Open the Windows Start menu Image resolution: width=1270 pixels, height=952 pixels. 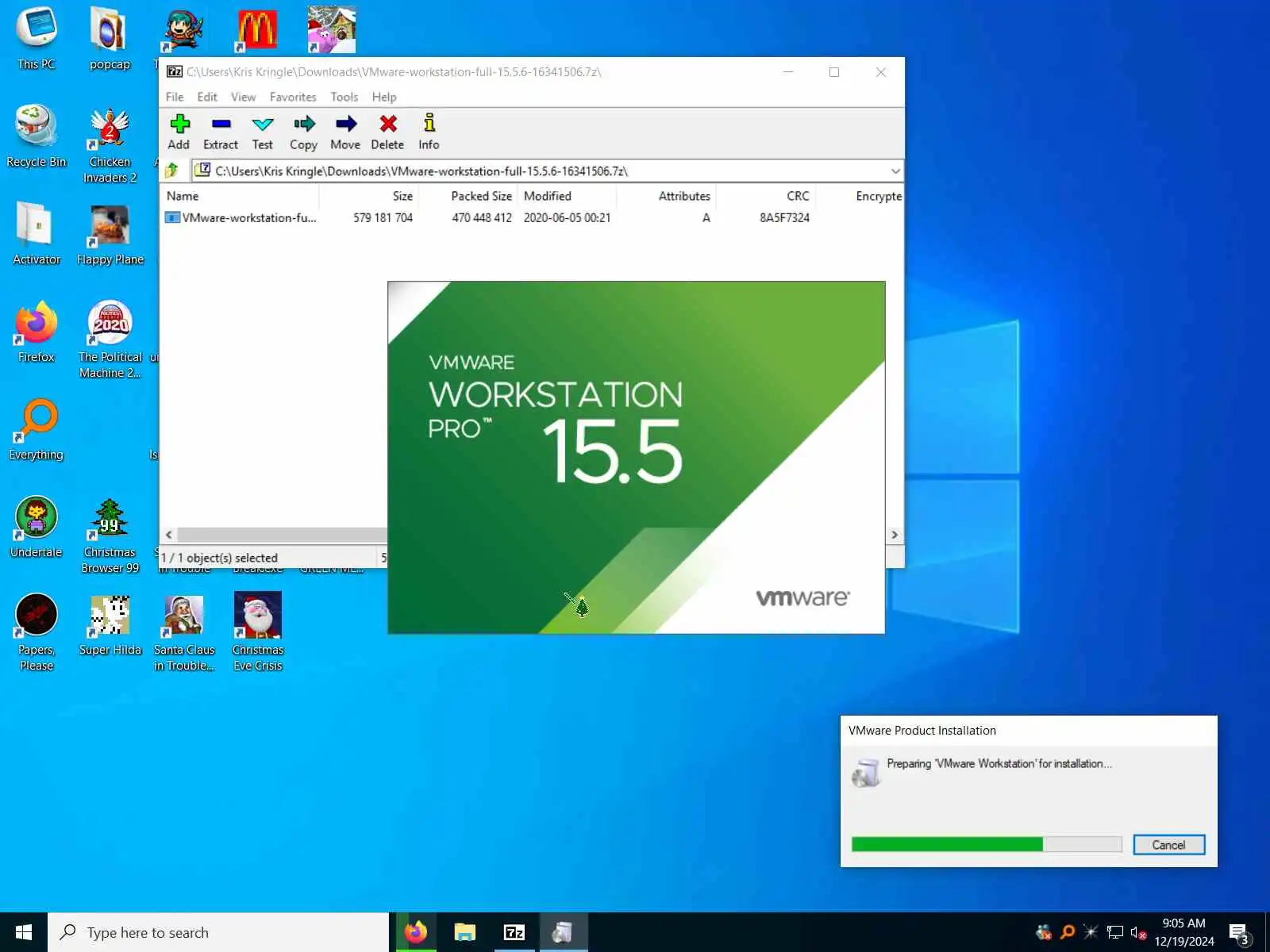coord(24,932)
